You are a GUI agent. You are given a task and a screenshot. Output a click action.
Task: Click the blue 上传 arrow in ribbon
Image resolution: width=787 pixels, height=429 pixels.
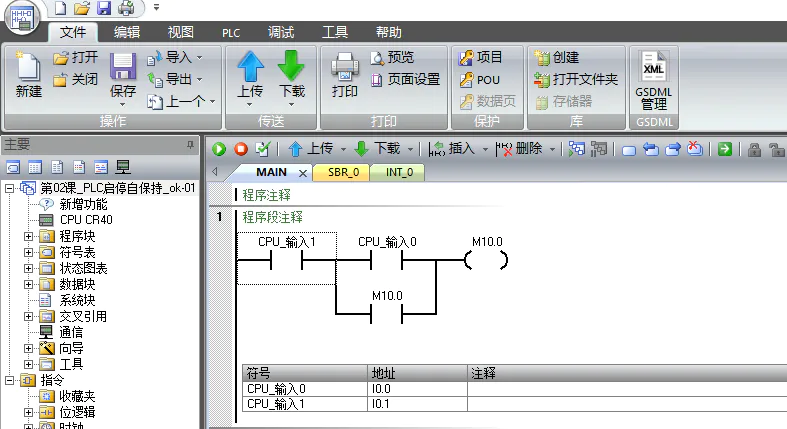pos(250,67)
